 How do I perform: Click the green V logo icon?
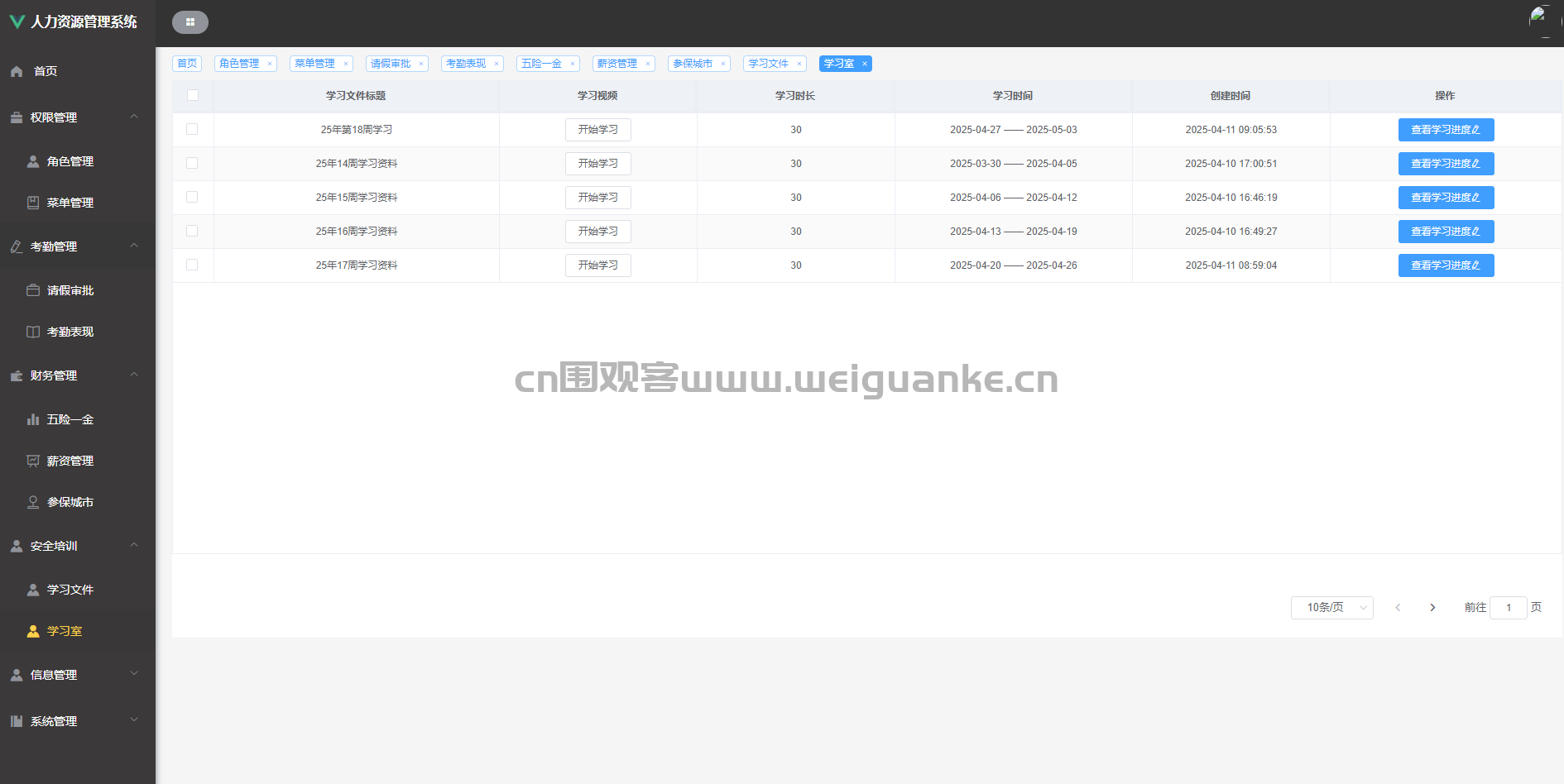[17, 22]
